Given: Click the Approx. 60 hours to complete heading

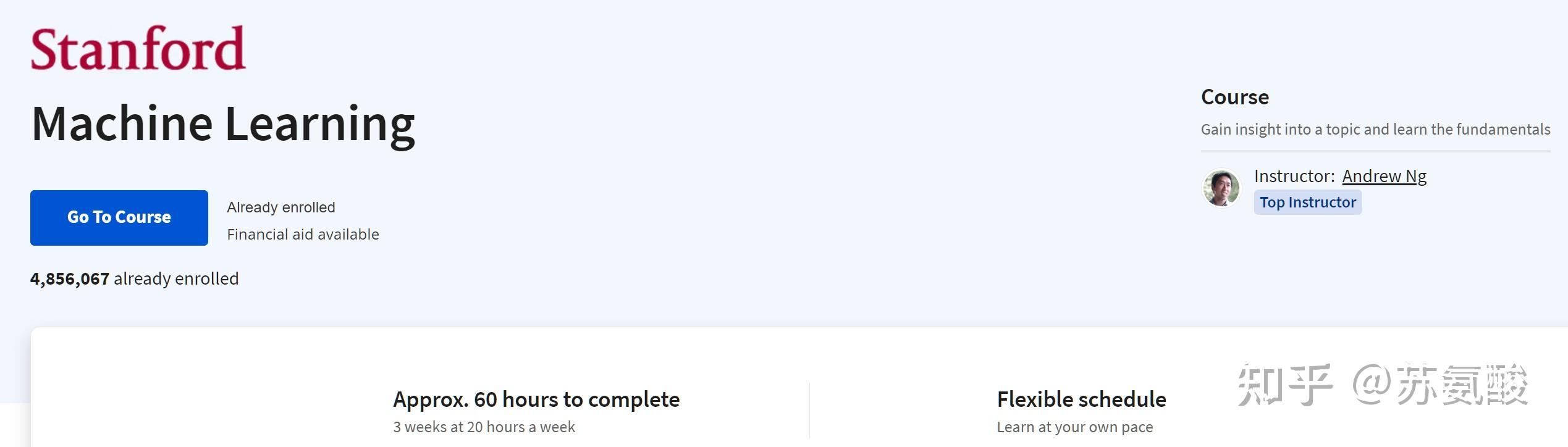Looking at the screenshot, I should tap(536, 399).
